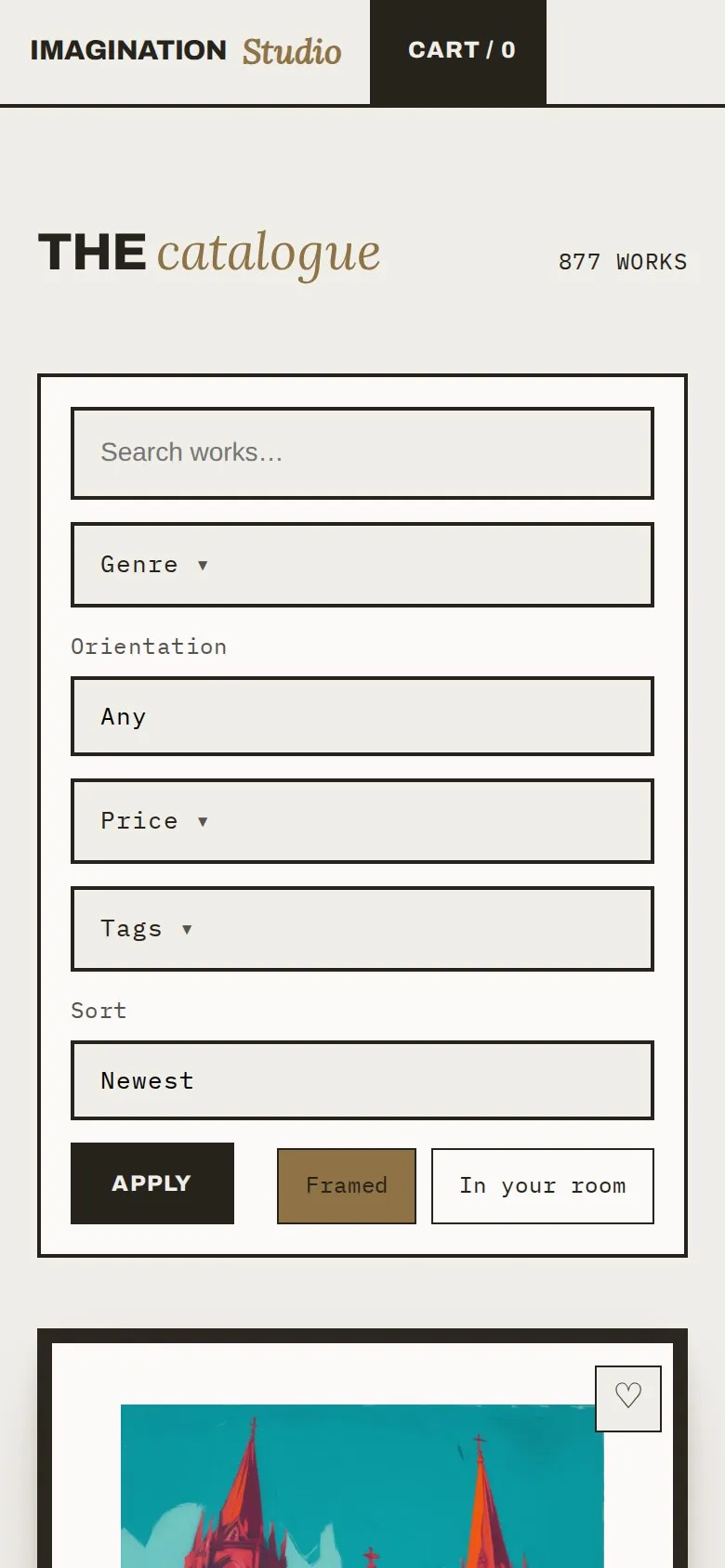Favorite the artwork with the heart icon
The height and width of the screenshot is (1568, 725).
(628, 1398)
